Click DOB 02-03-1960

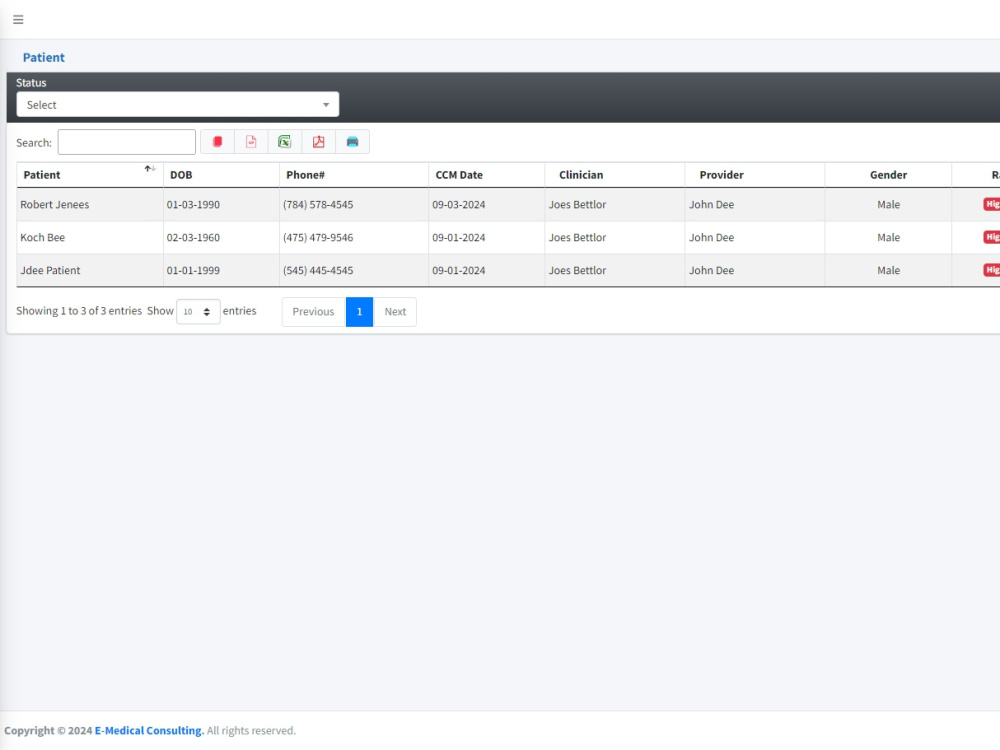coord(193,237)
